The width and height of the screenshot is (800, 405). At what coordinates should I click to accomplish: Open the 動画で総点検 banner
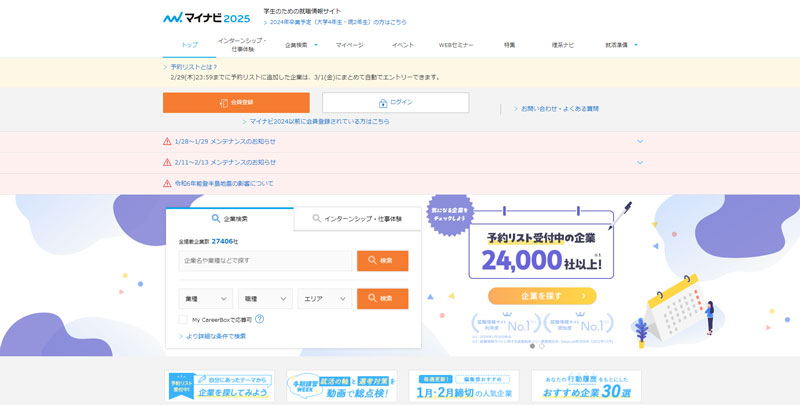coord(342,386)
